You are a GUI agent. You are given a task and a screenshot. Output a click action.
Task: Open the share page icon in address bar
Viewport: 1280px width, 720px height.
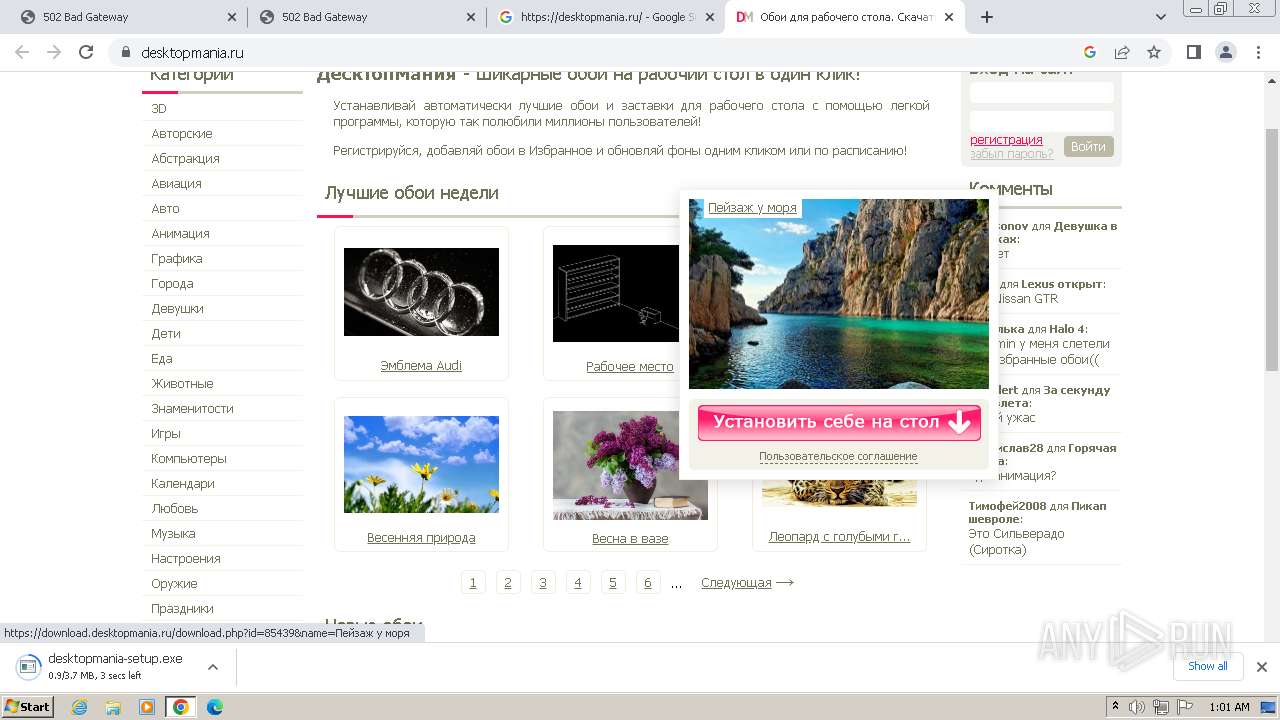(x=1122, y=52)
